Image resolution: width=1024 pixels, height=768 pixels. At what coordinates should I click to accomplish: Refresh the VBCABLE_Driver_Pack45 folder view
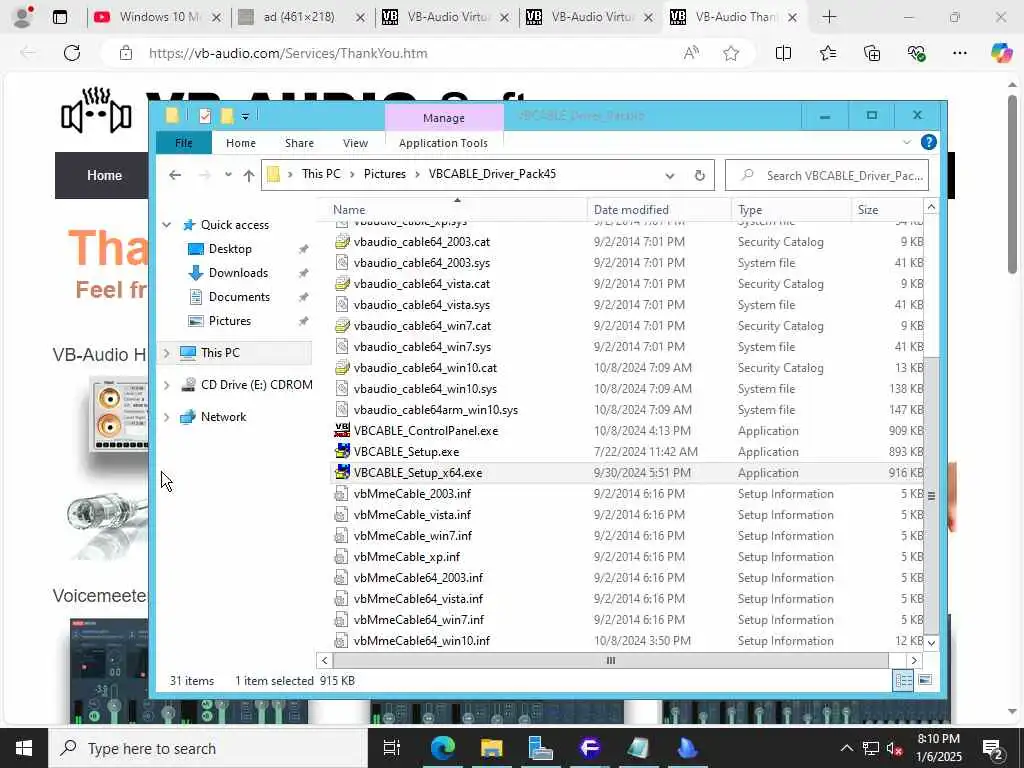[x=699, y=175]
